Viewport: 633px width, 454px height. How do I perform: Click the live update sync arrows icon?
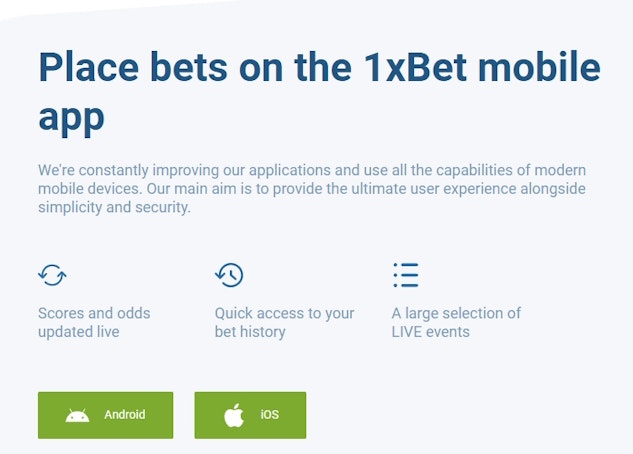click(x=52, y=275)
